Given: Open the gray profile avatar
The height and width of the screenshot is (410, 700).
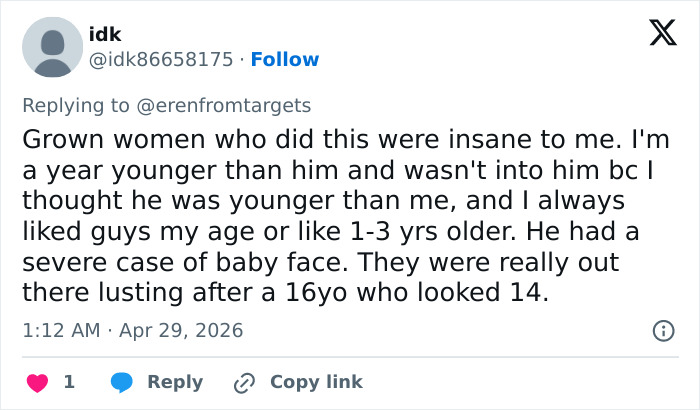Looking at the screenshot, I should [x=52, y=47].
